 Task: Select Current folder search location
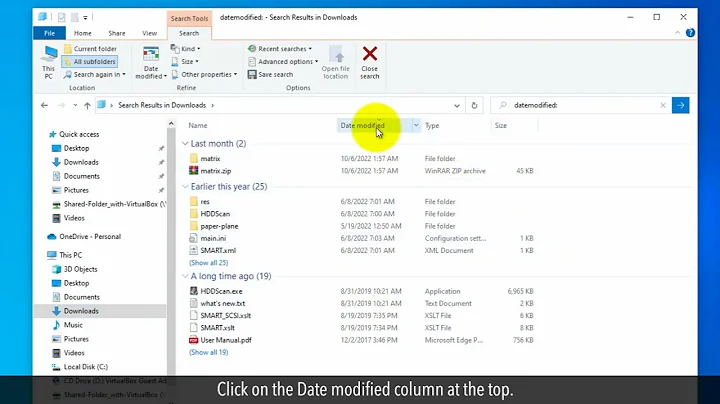(90, 49)
